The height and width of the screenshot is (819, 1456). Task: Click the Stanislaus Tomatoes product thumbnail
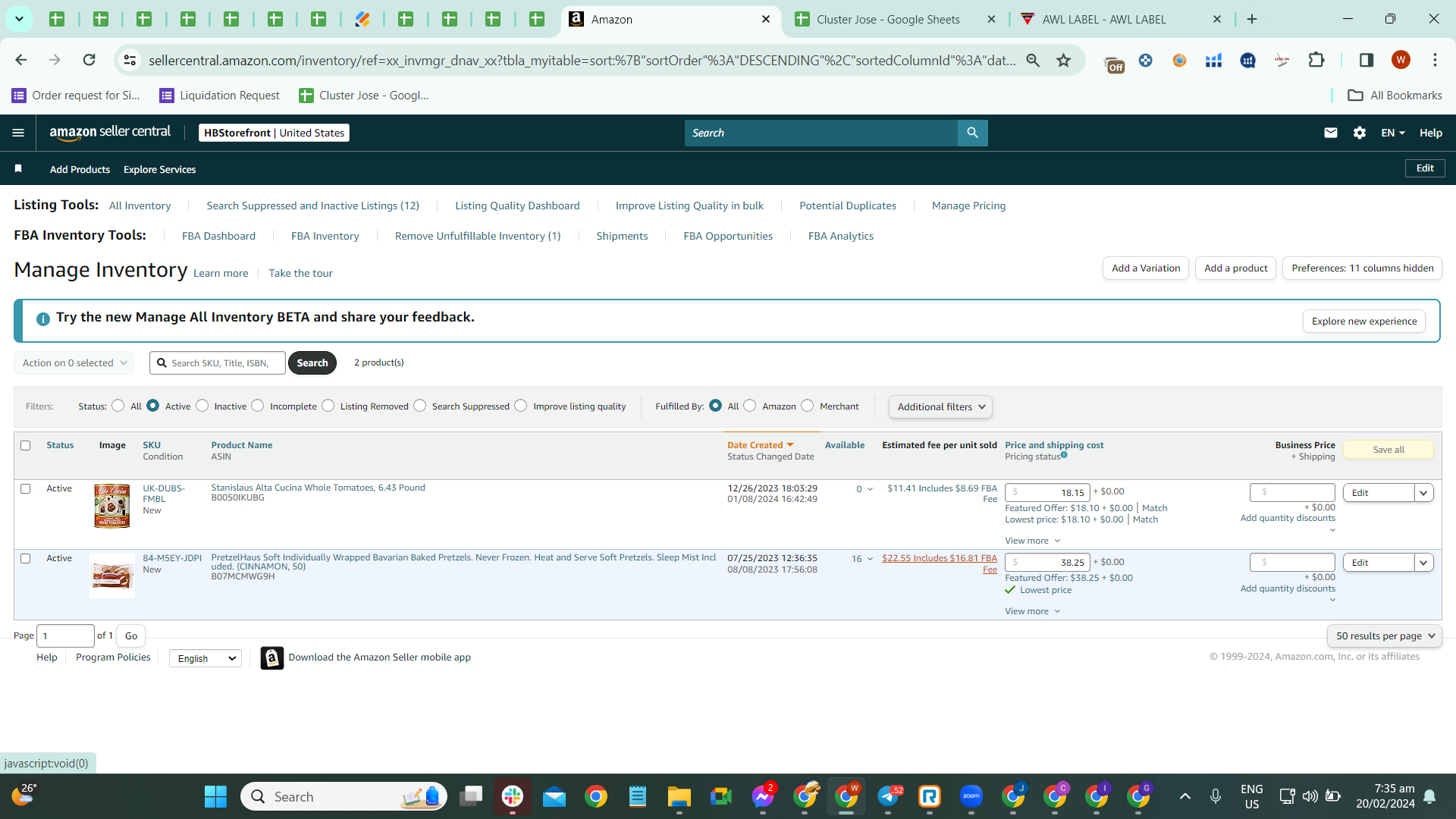pos(112,506)
